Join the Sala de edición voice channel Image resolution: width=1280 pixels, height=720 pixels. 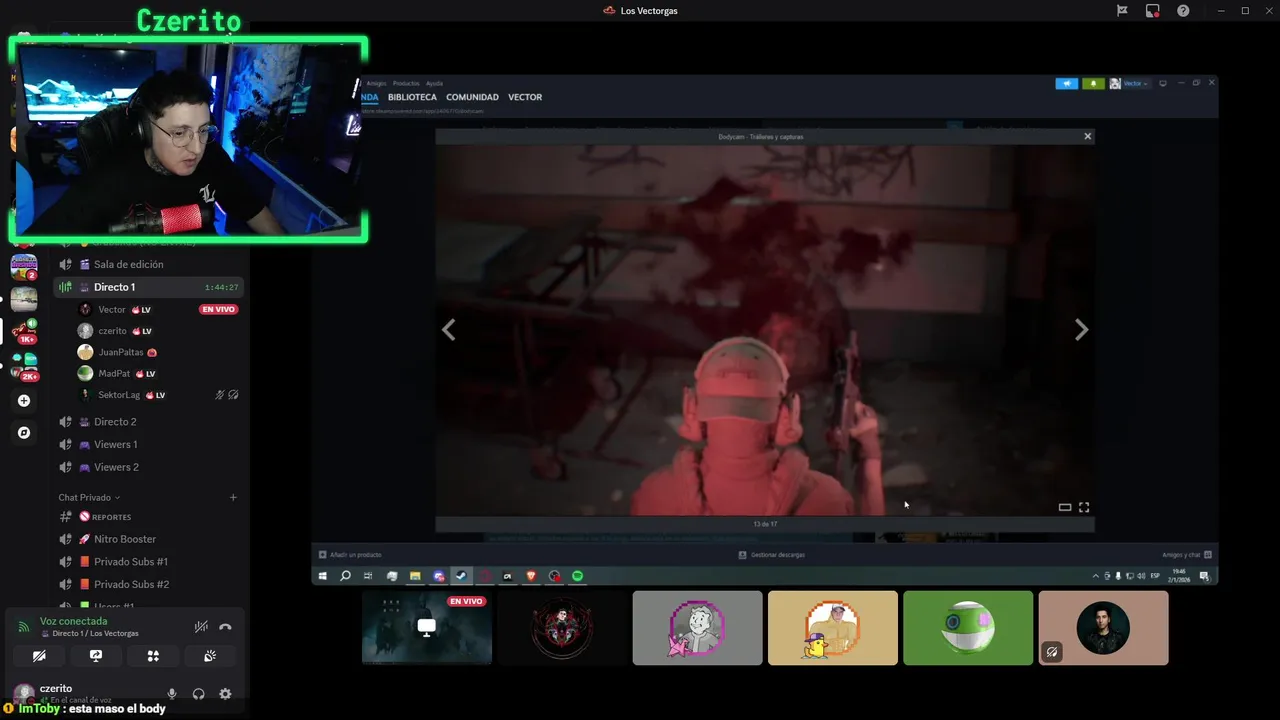(147, 264)
